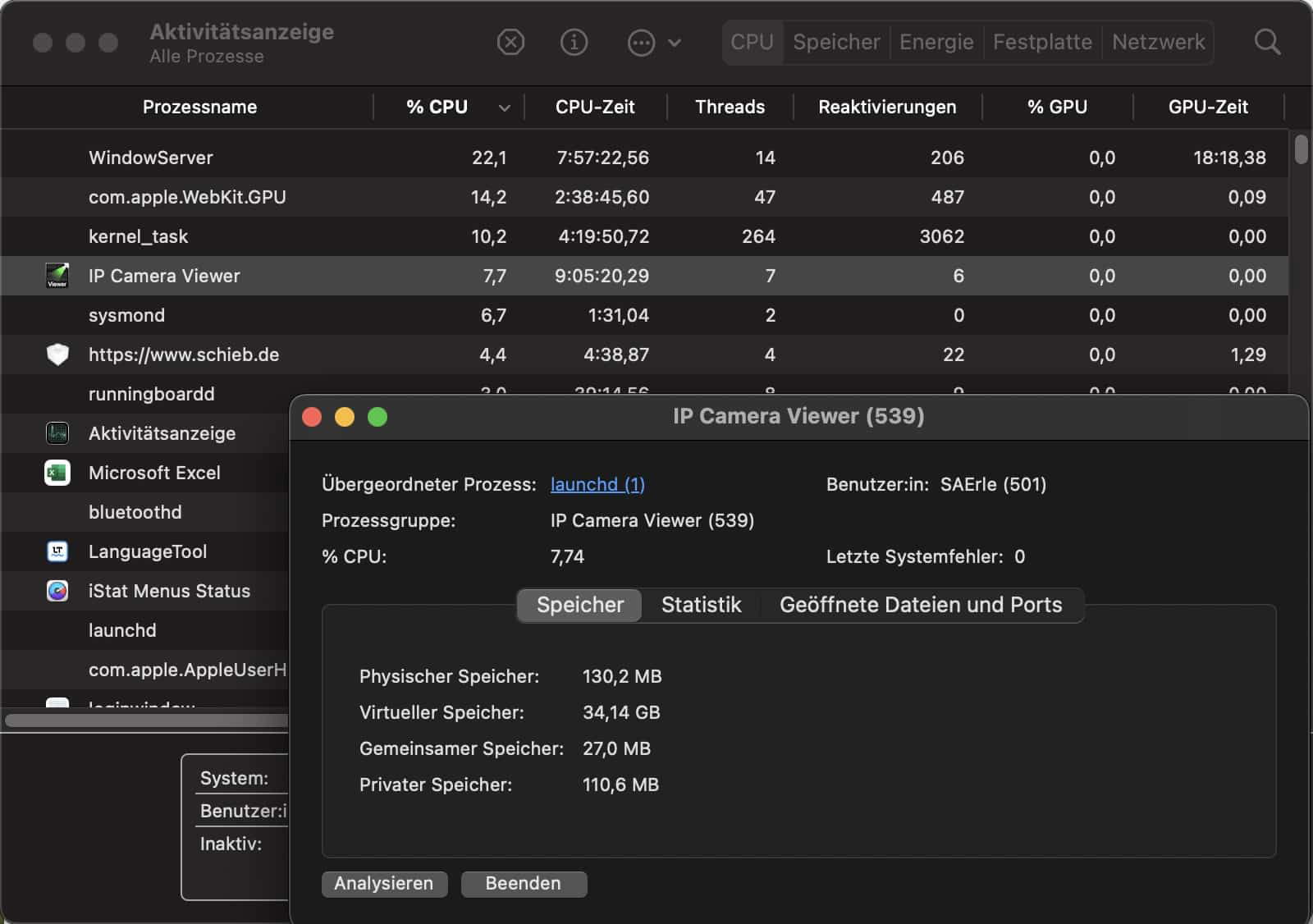The width and height of the screenshot is (1313, 924).
Task: Click the System: label in the CPU summary
Action: [x=234, y=778]
